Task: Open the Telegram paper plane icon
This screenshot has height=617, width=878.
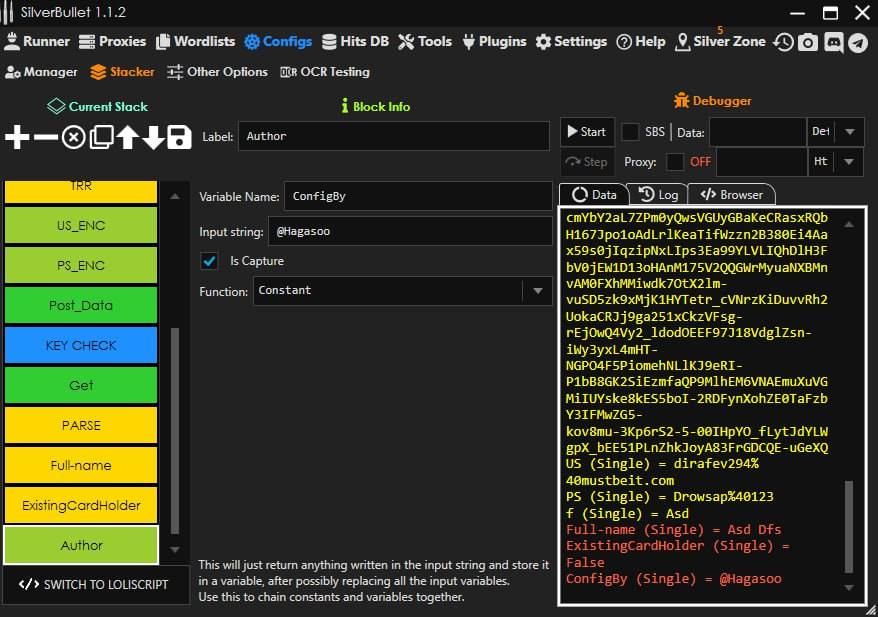Action: click(858, 42)
